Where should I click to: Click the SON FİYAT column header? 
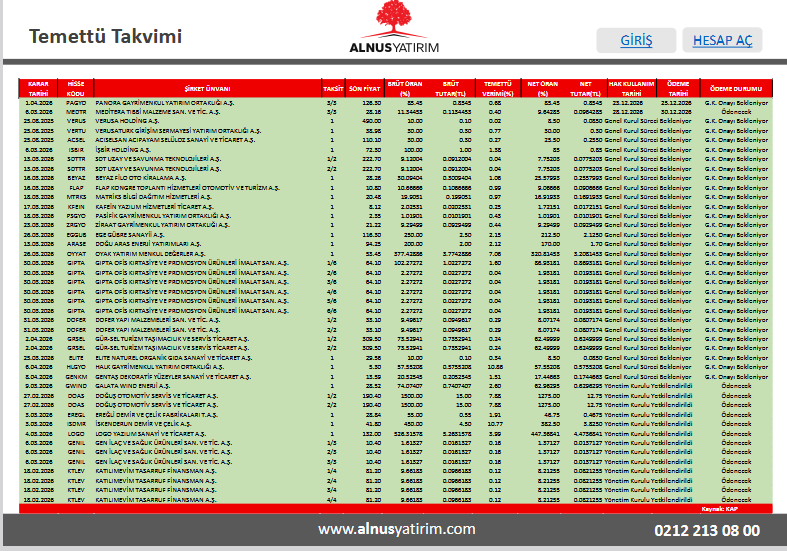tap(365, 88)
